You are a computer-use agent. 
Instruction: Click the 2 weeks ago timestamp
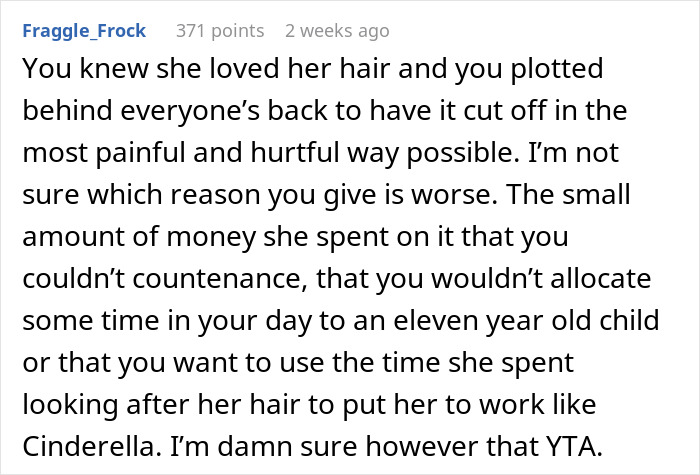pyautogui.click(x=336, y=31)
